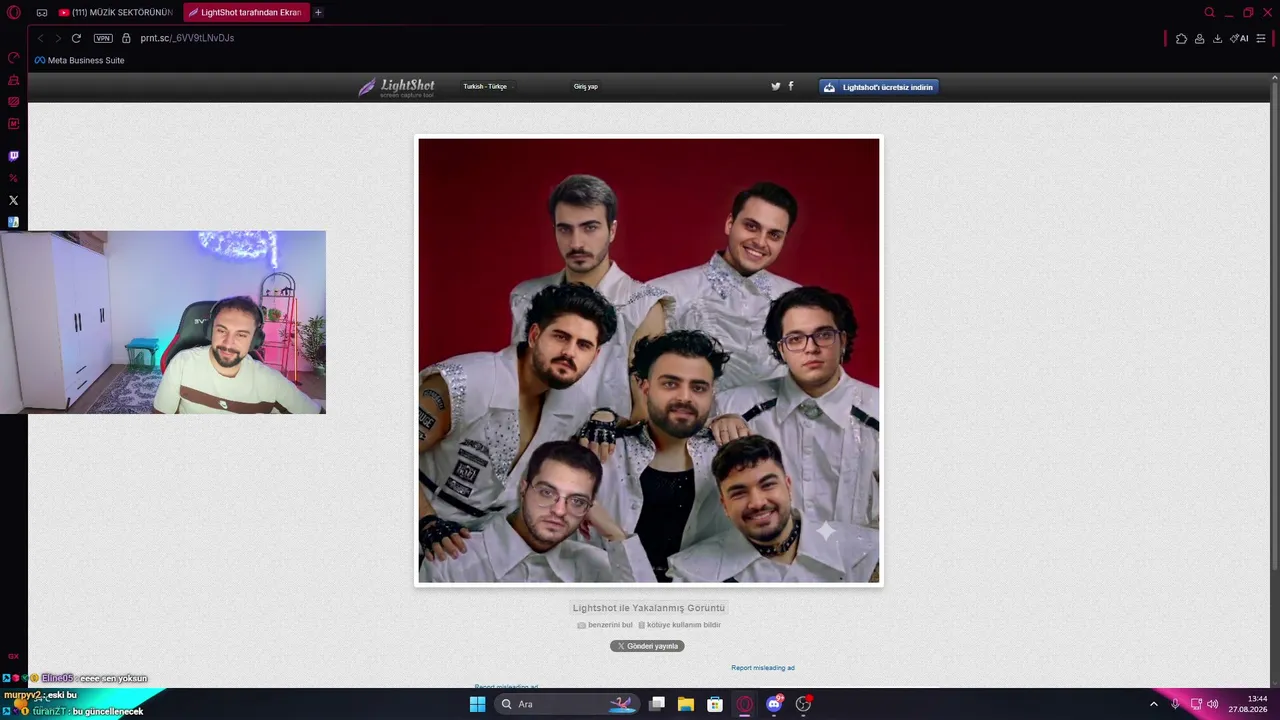Image resolution: width=1280 pixels, height=720 pixels.
Task: Focus the prnt.sc address bar field
Action: [x=640, y=38]
